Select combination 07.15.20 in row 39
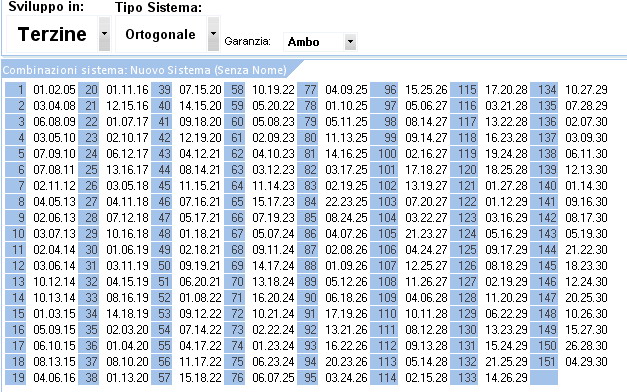Image resolution: width=627 pixels, height=392 pixels. tap(200, 90)
